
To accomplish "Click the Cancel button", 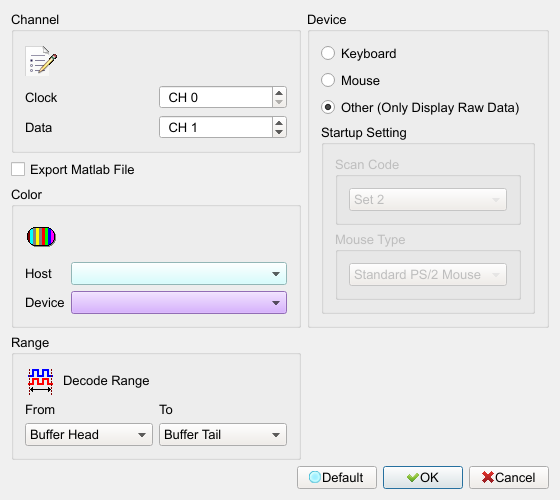I will point(509,478).
